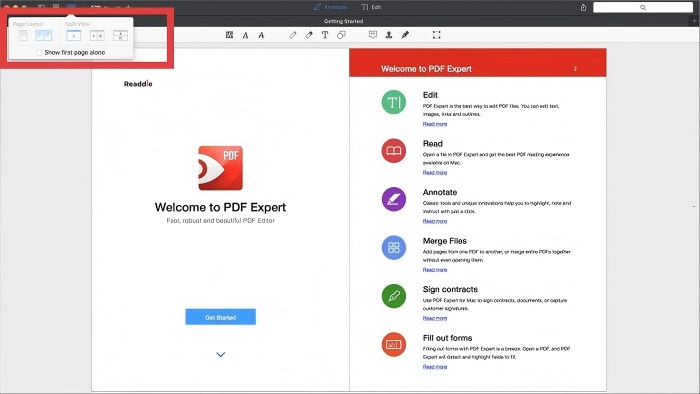Add a note comment
This screenshot has width=700, height=394.
pyautogui.click(x=373, y=35)
